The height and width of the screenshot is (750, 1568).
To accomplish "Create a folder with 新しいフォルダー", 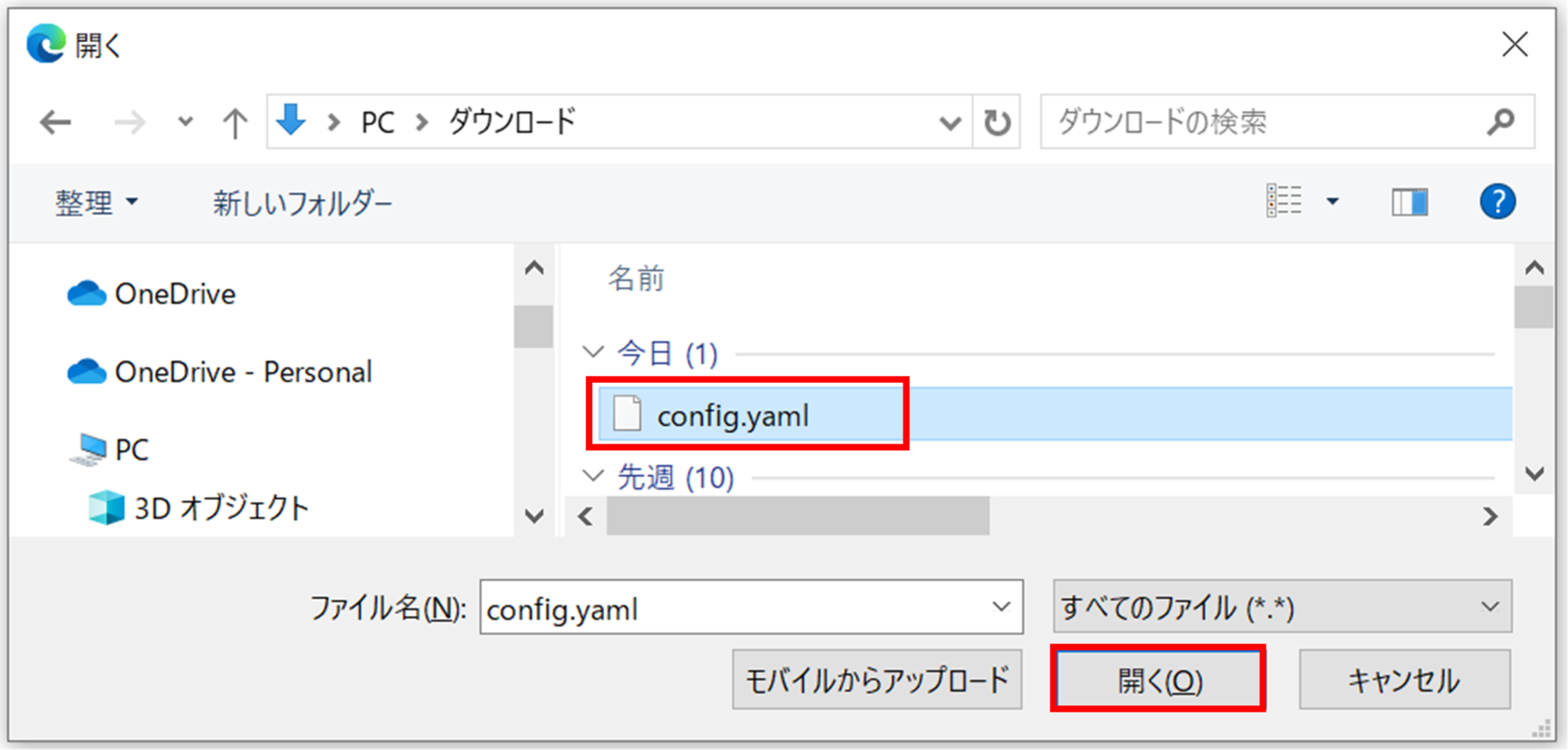I will [302, 201].
